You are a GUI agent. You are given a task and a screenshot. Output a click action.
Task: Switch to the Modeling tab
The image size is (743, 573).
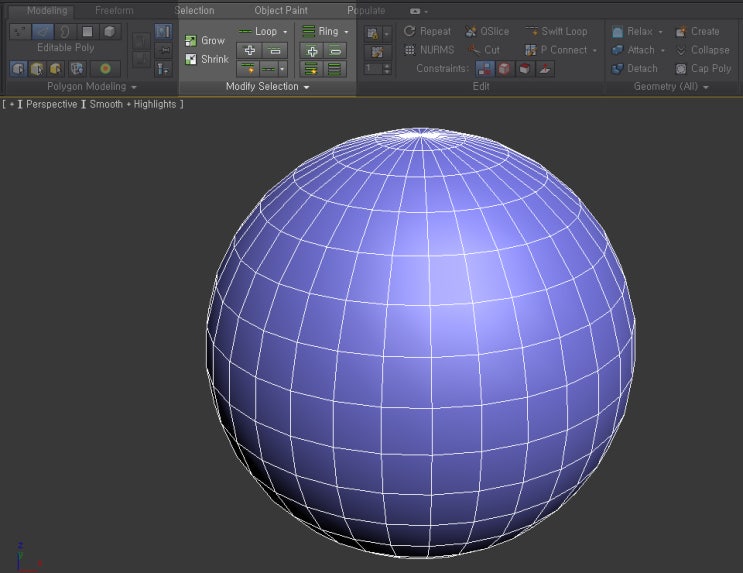point(47,10)
